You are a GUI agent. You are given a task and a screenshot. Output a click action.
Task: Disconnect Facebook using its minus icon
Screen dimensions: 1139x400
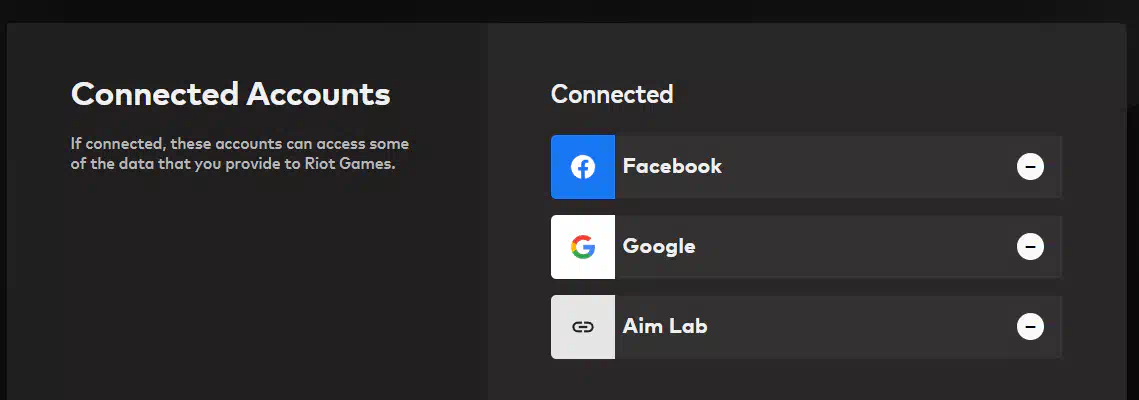[x=1030, y=167]
